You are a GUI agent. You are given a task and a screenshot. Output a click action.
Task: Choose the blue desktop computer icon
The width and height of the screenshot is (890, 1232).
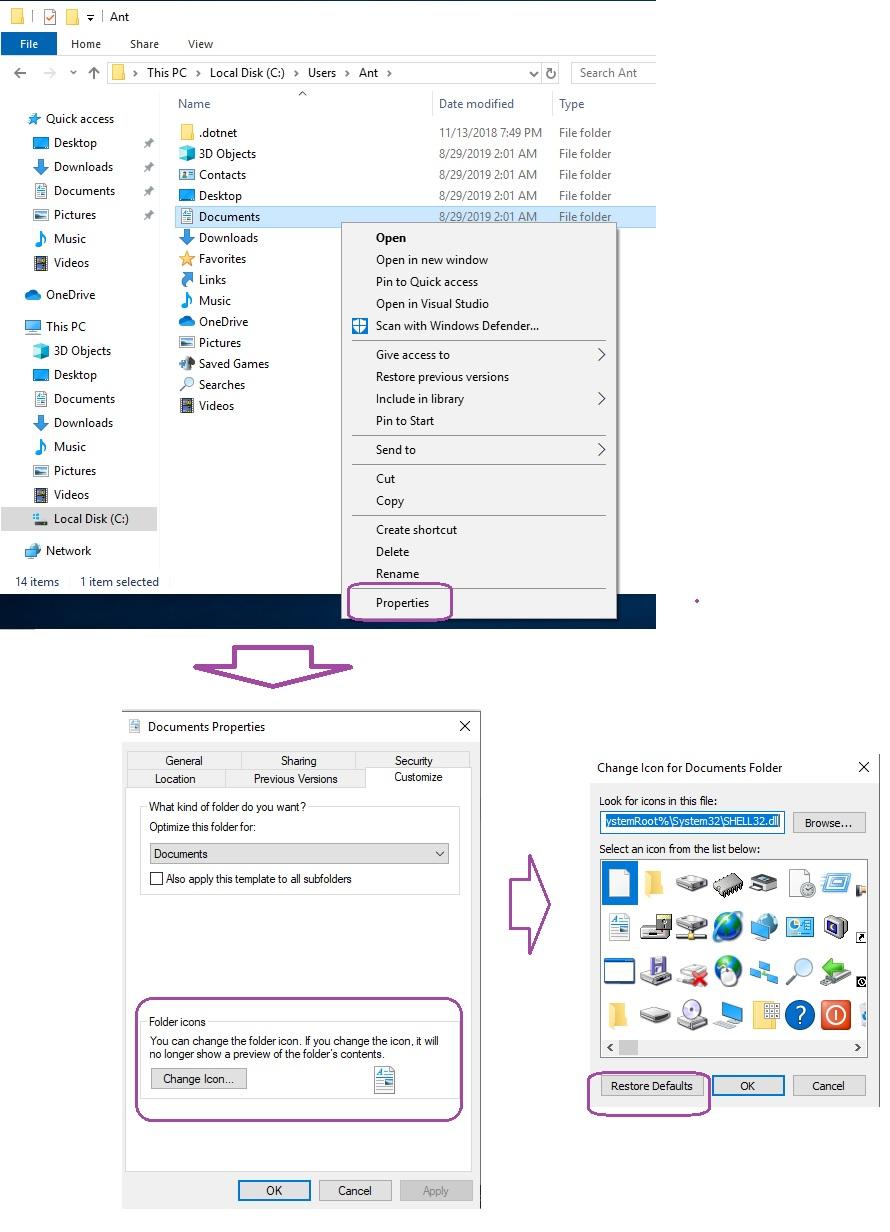click(x=728, y=1015)
